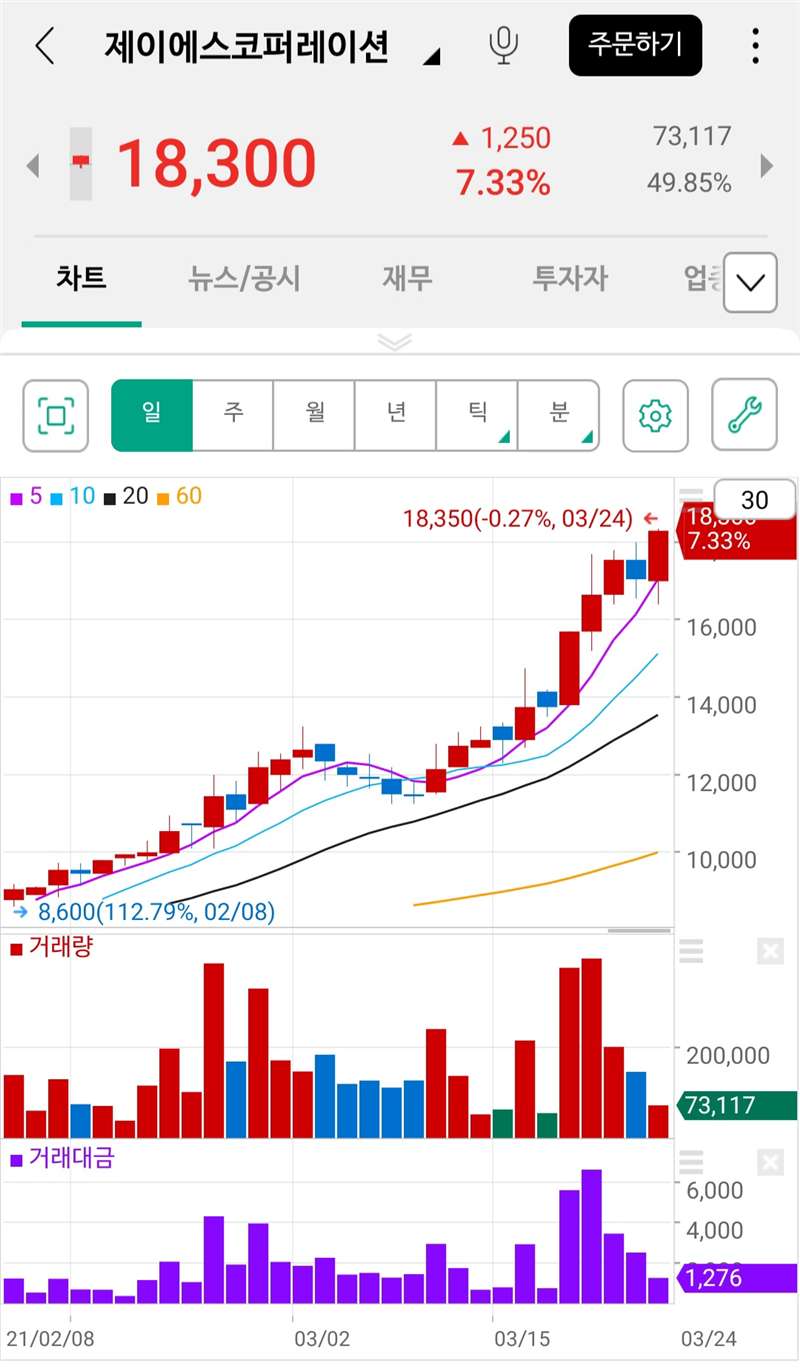Switch to the 차트 tab
This screenshot has height=1368, width=800.
(x=81, y=278)
